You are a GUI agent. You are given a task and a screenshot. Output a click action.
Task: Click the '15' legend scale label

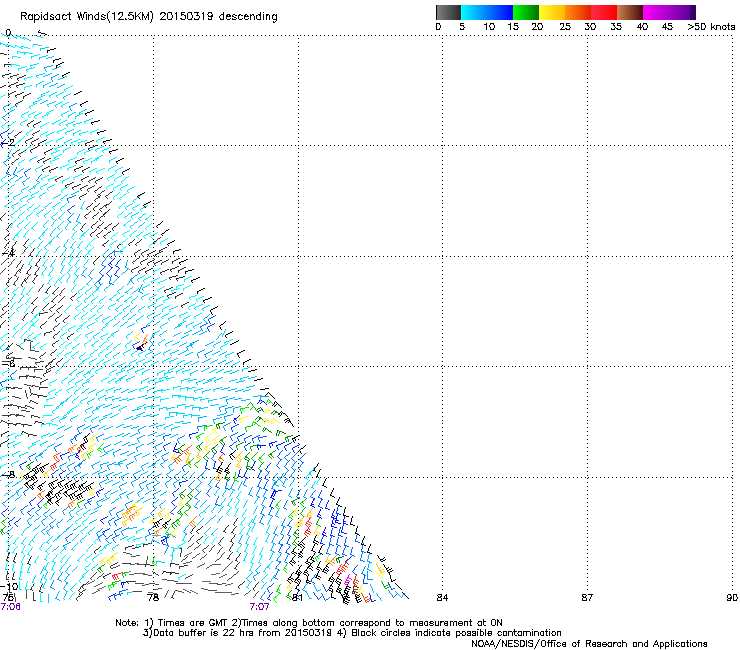pos(513,27)
